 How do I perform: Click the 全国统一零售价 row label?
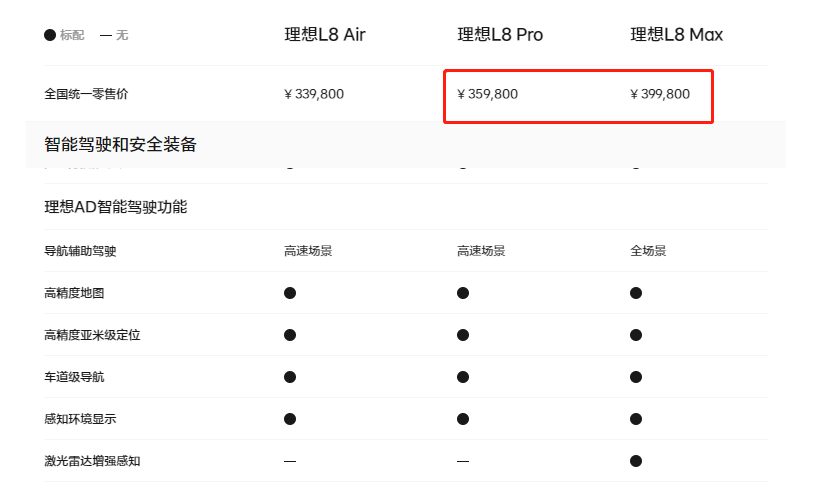point(86,94)
